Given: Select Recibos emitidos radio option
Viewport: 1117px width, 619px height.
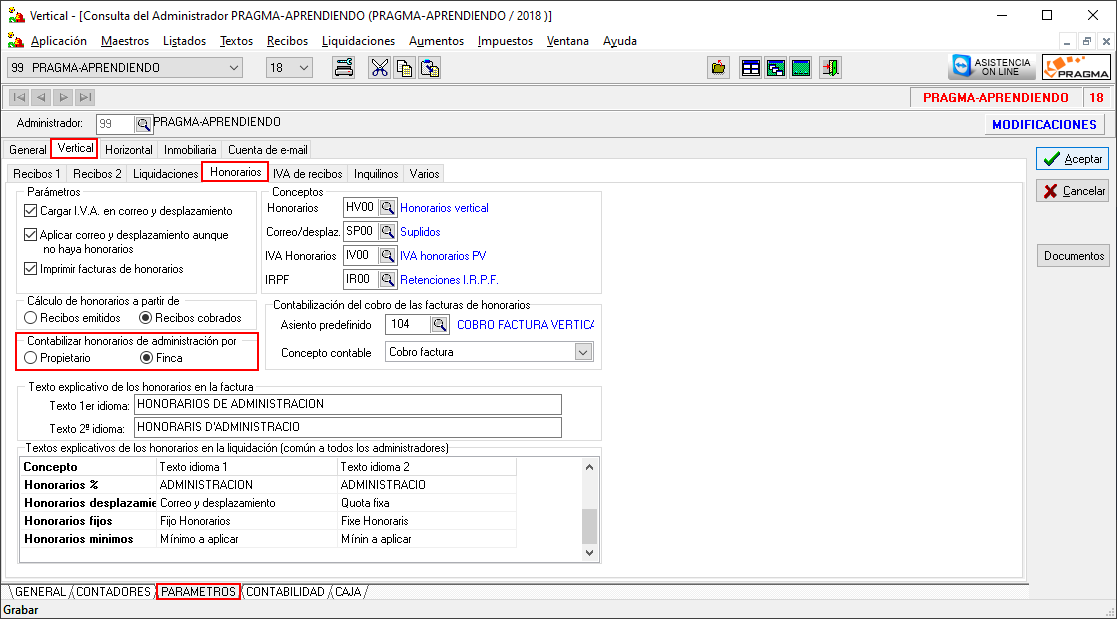Looking at the screenshot, I should tap(31, 318).
